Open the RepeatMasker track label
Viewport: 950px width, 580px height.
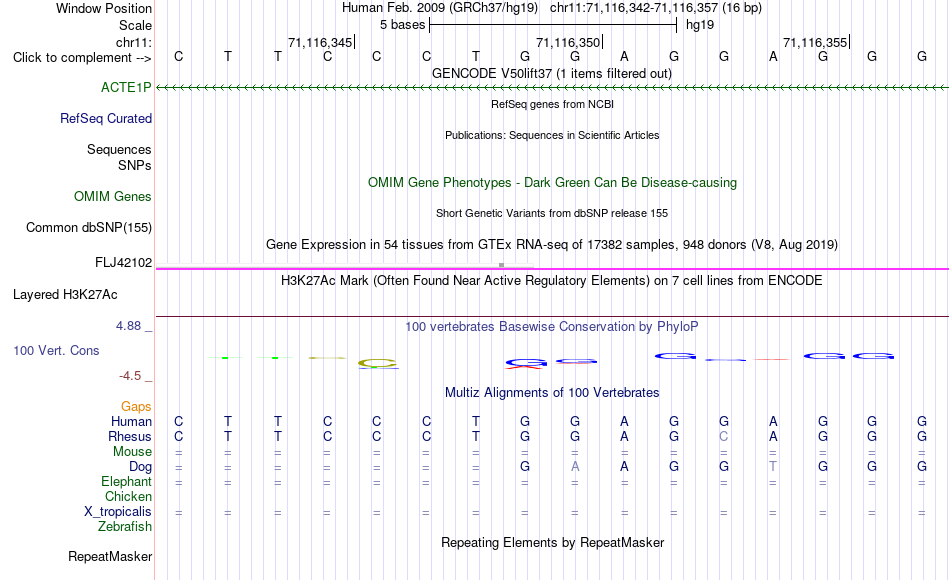[110, 556]
